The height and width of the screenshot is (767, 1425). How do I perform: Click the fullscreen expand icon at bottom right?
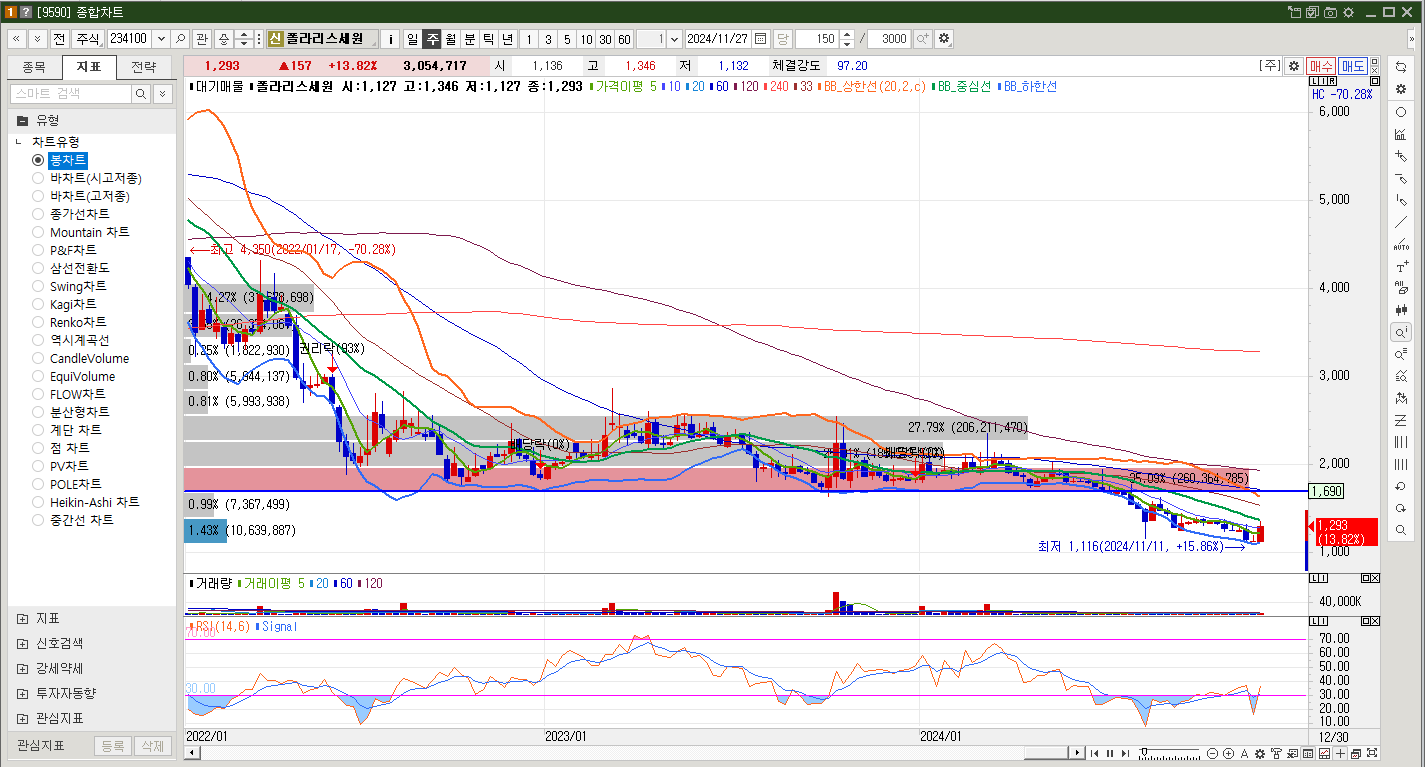pos(1372,753)
